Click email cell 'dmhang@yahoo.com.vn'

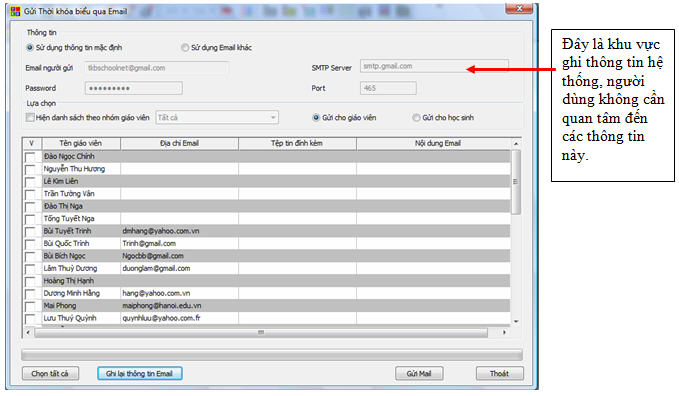click(179, 231)
